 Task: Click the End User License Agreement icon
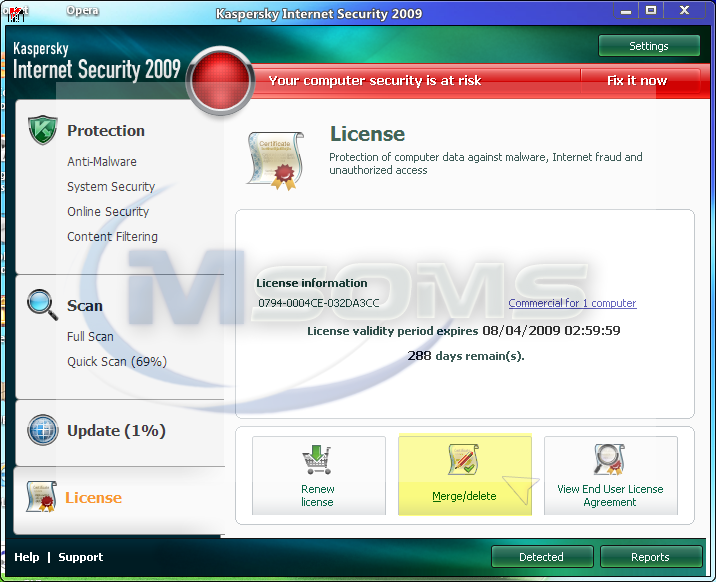coord(609,459)
